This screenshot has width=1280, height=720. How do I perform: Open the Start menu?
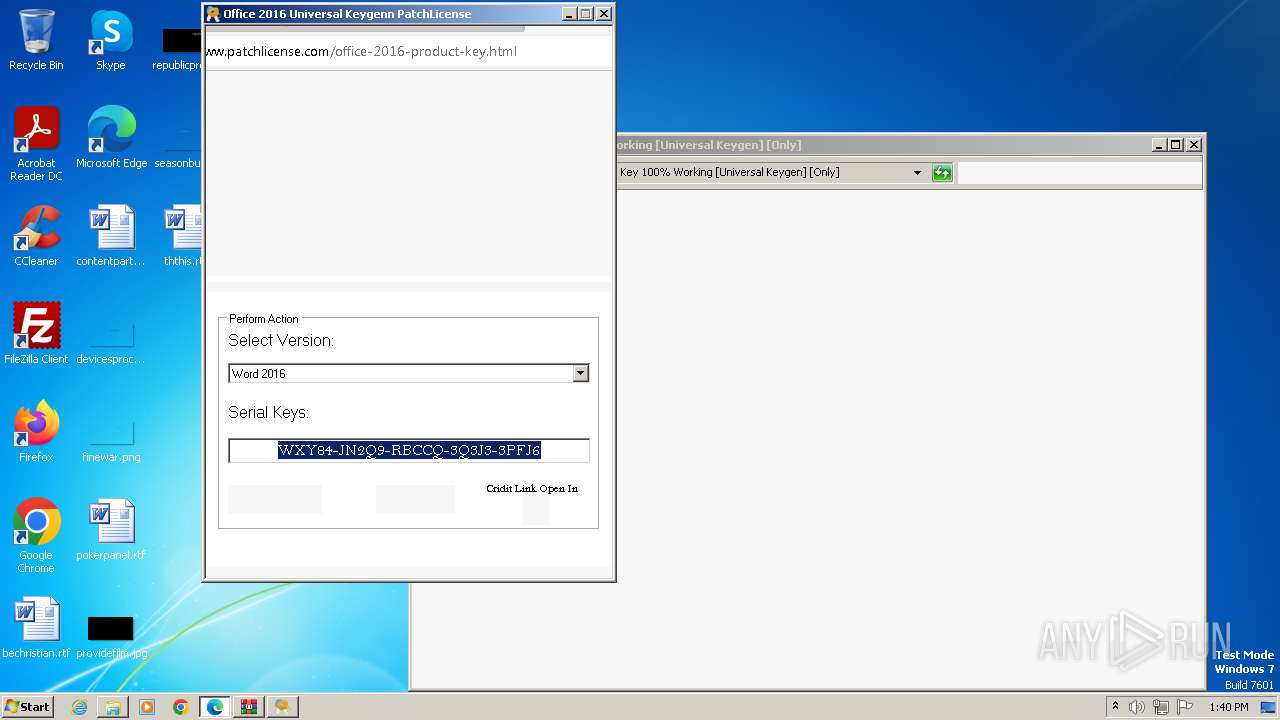point(28,707)
